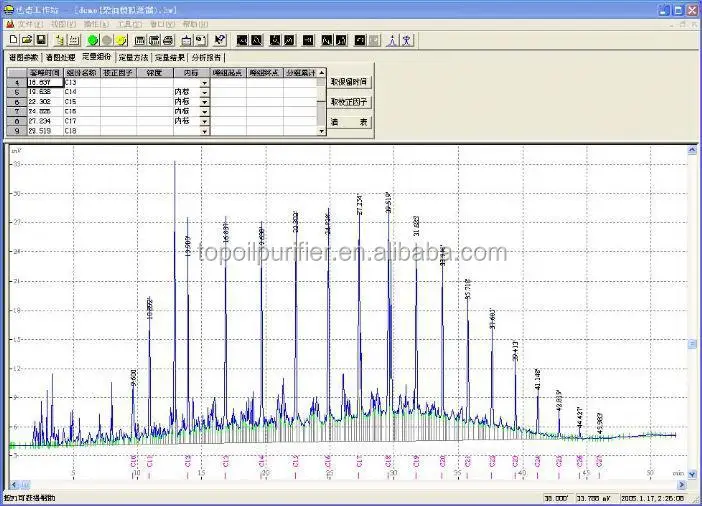The height and width of the screenshot is (506, 702).
Task: Click the table's vertical scrollbar down arrow
Action: click(x=321, y=131)
